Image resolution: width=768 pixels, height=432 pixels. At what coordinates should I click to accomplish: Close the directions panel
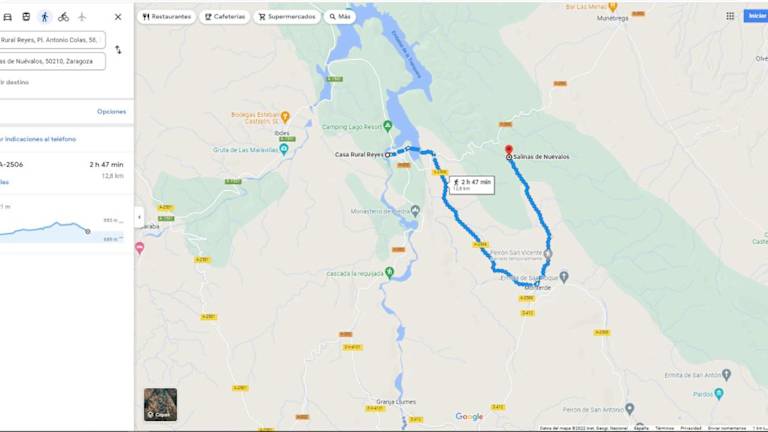(x=118, y=17)
